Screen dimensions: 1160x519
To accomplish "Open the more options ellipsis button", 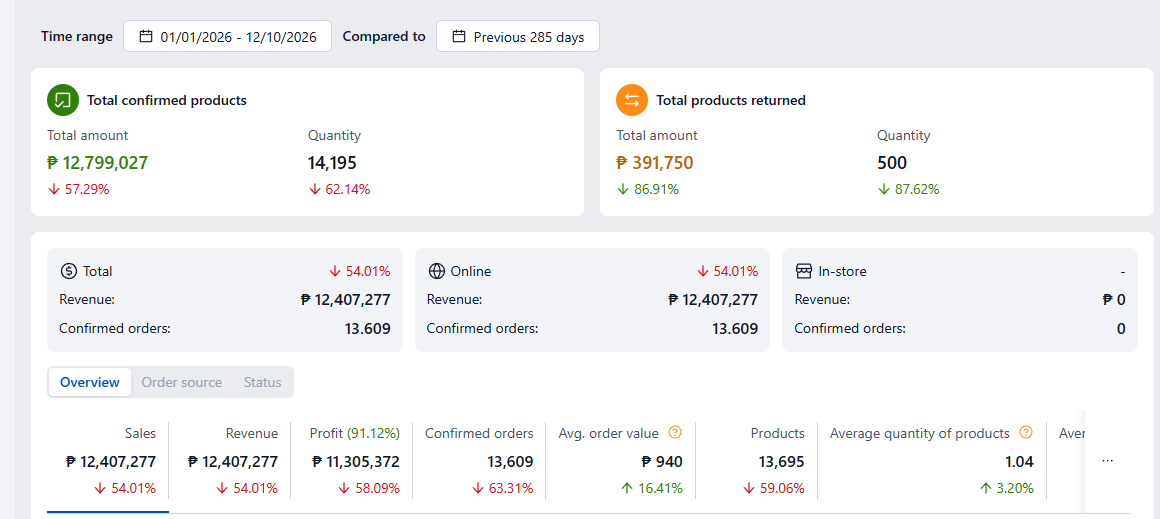I will pos(1107,461).
